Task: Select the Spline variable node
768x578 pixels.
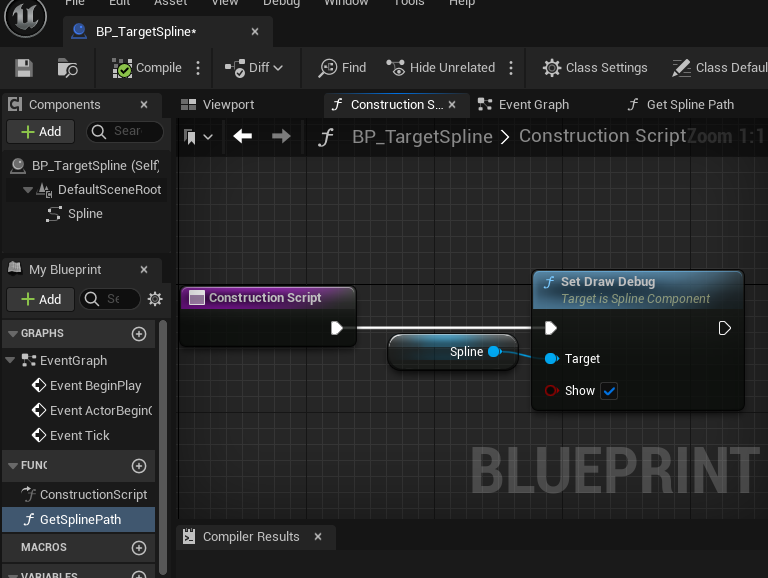Action: pos(453,352)
